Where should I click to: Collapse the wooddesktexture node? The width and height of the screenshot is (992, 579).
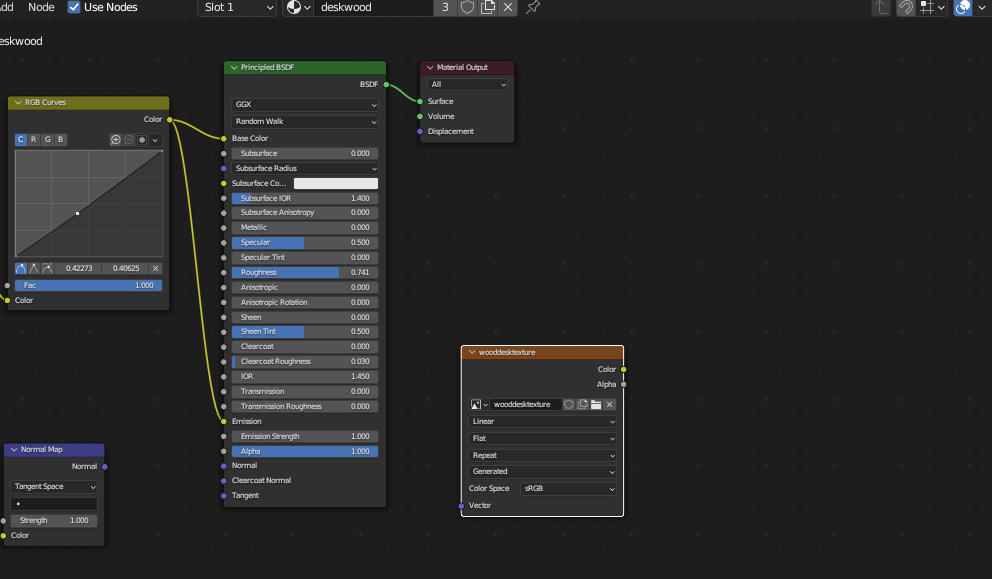tap(472, 352)
